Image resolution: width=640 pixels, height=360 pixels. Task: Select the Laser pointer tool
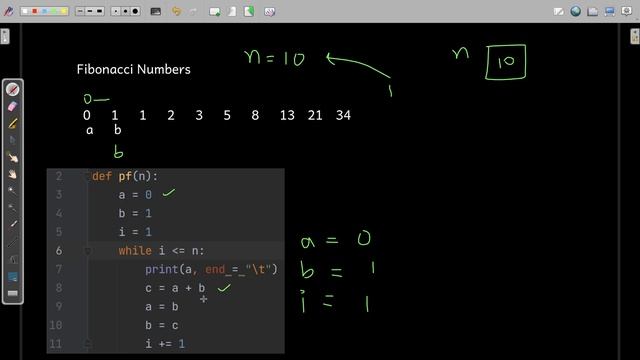click(x=13, y=224)
